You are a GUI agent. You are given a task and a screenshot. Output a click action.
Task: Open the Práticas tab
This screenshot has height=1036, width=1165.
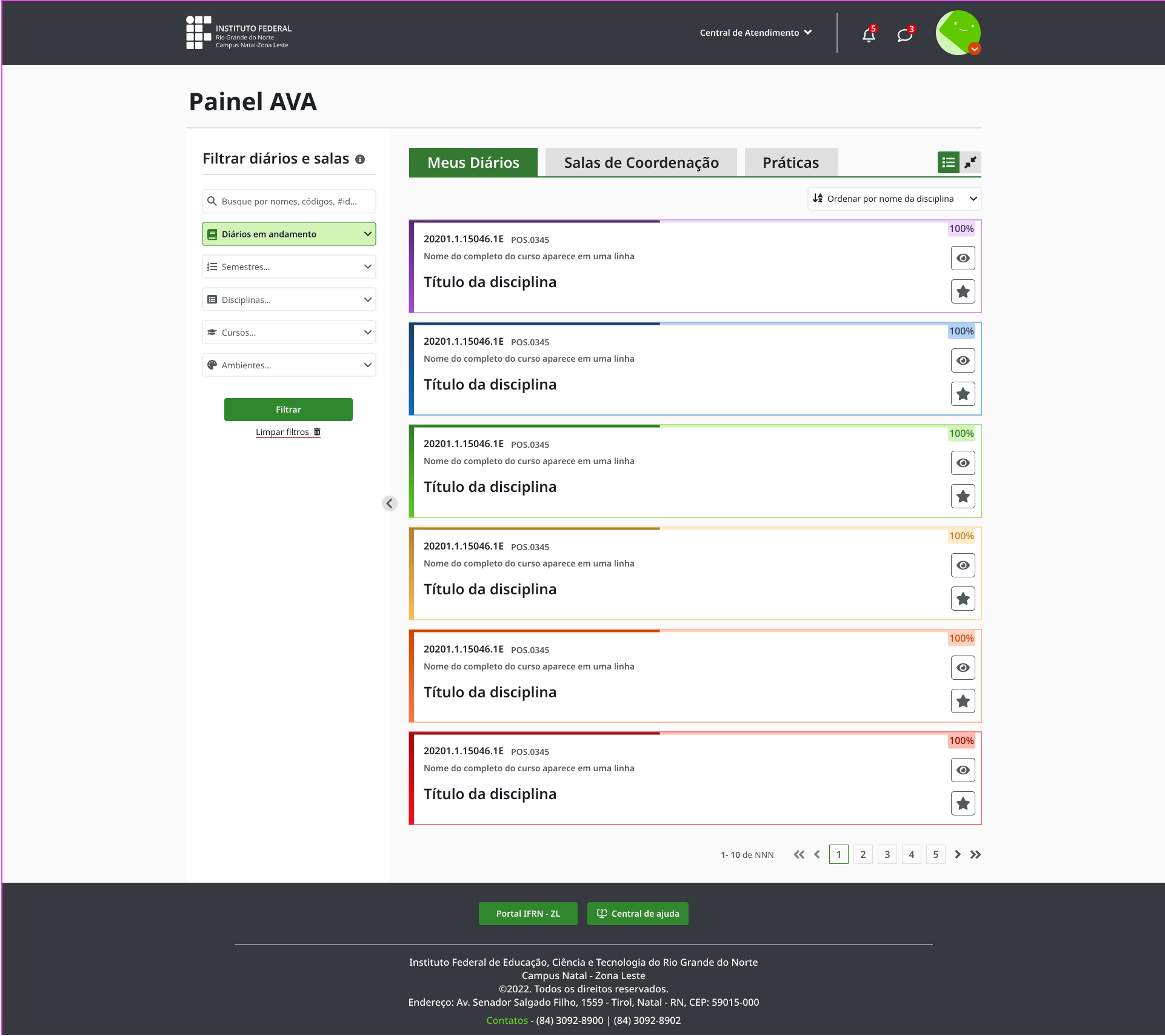790,162
